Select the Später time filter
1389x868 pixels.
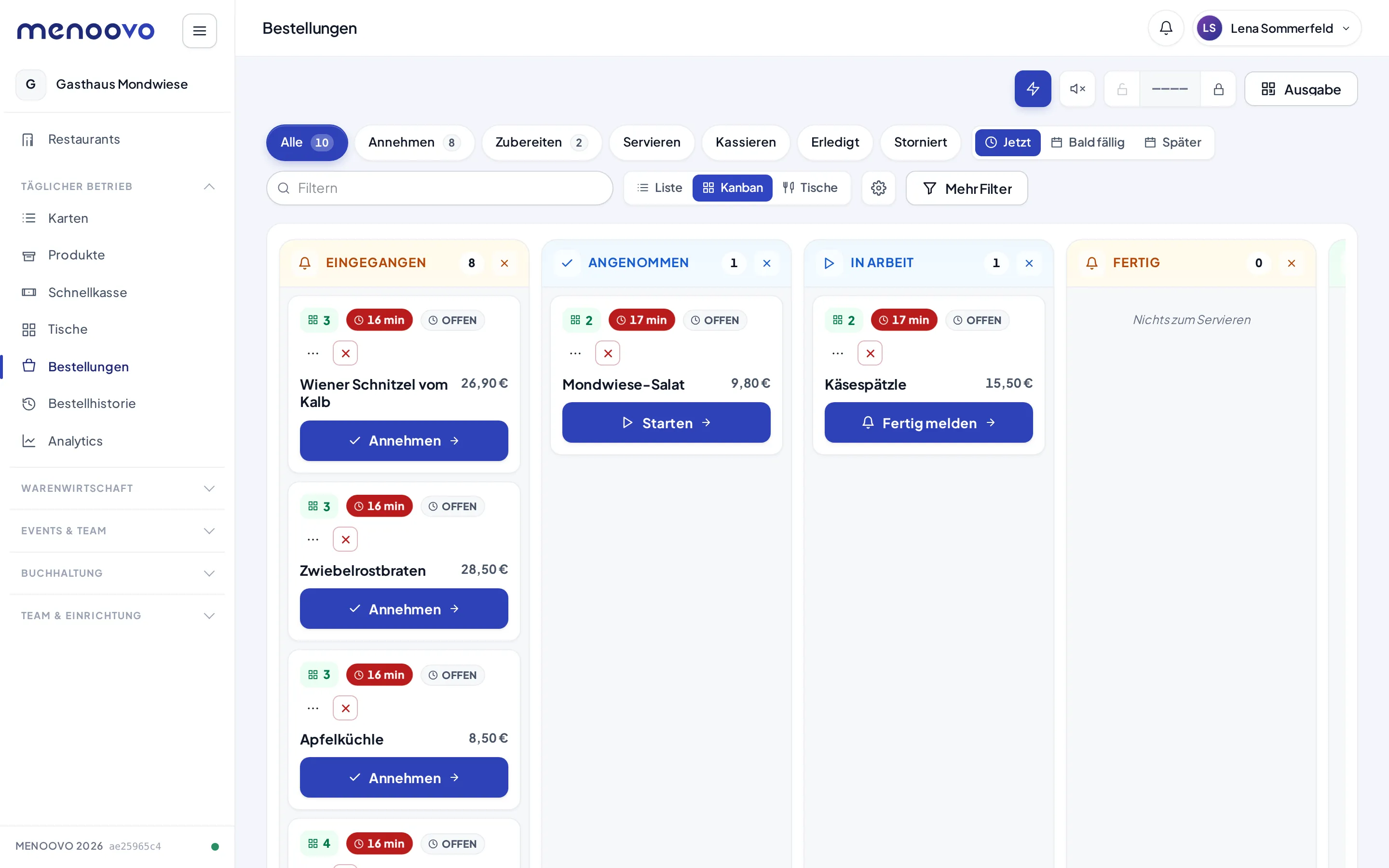[x=1172, y=142]
